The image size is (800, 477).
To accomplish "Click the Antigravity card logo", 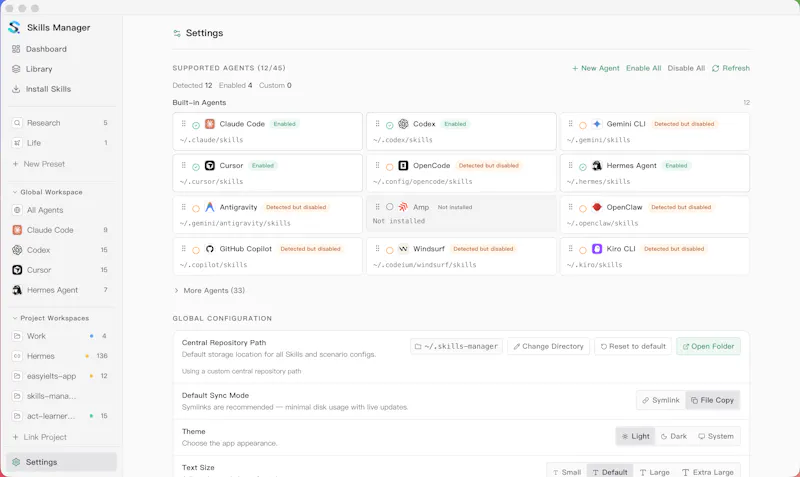I will point(210,207).
